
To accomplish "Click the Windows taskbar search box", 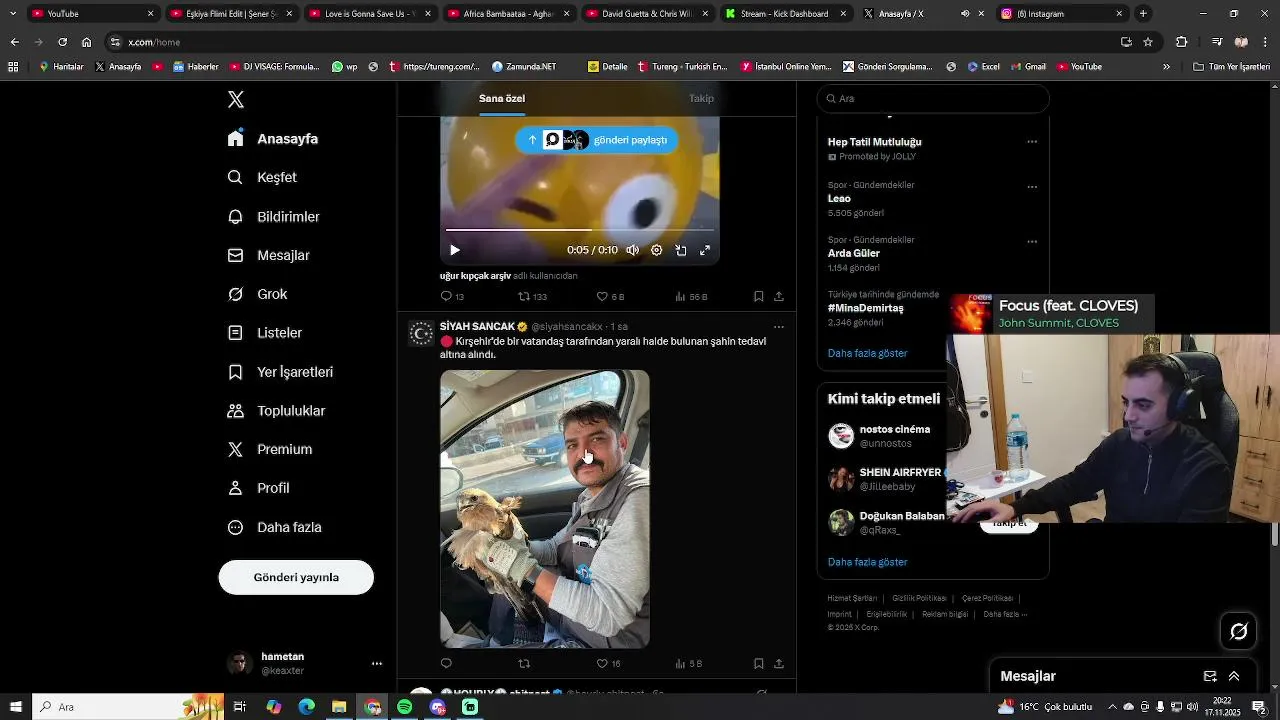I will [x=128, y=707].
